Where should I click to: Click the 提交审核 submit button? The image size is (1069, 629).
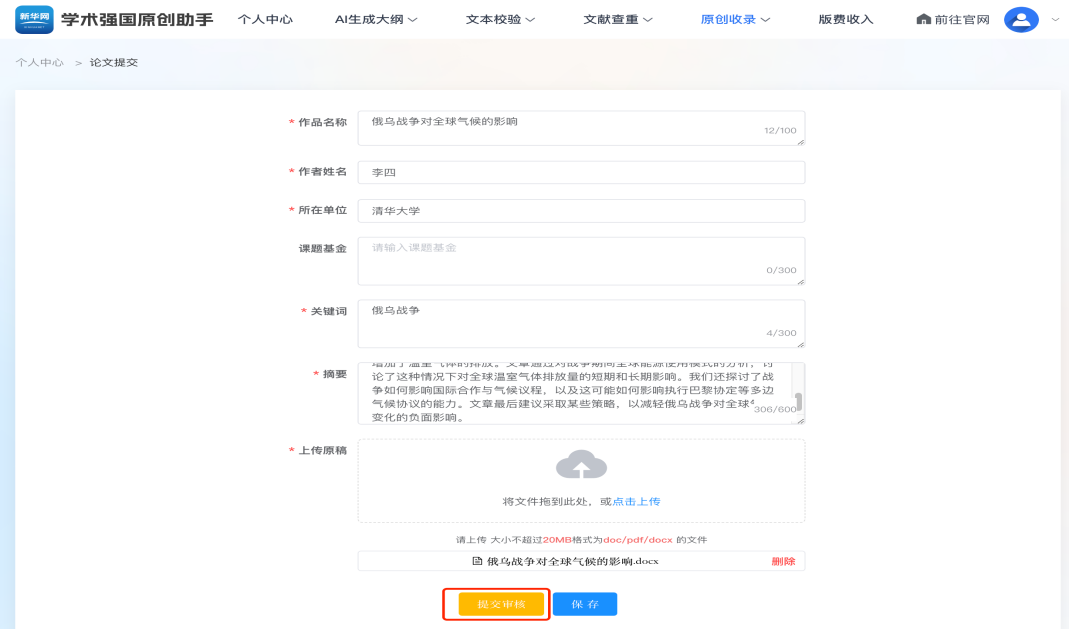(x=501, y=604)
